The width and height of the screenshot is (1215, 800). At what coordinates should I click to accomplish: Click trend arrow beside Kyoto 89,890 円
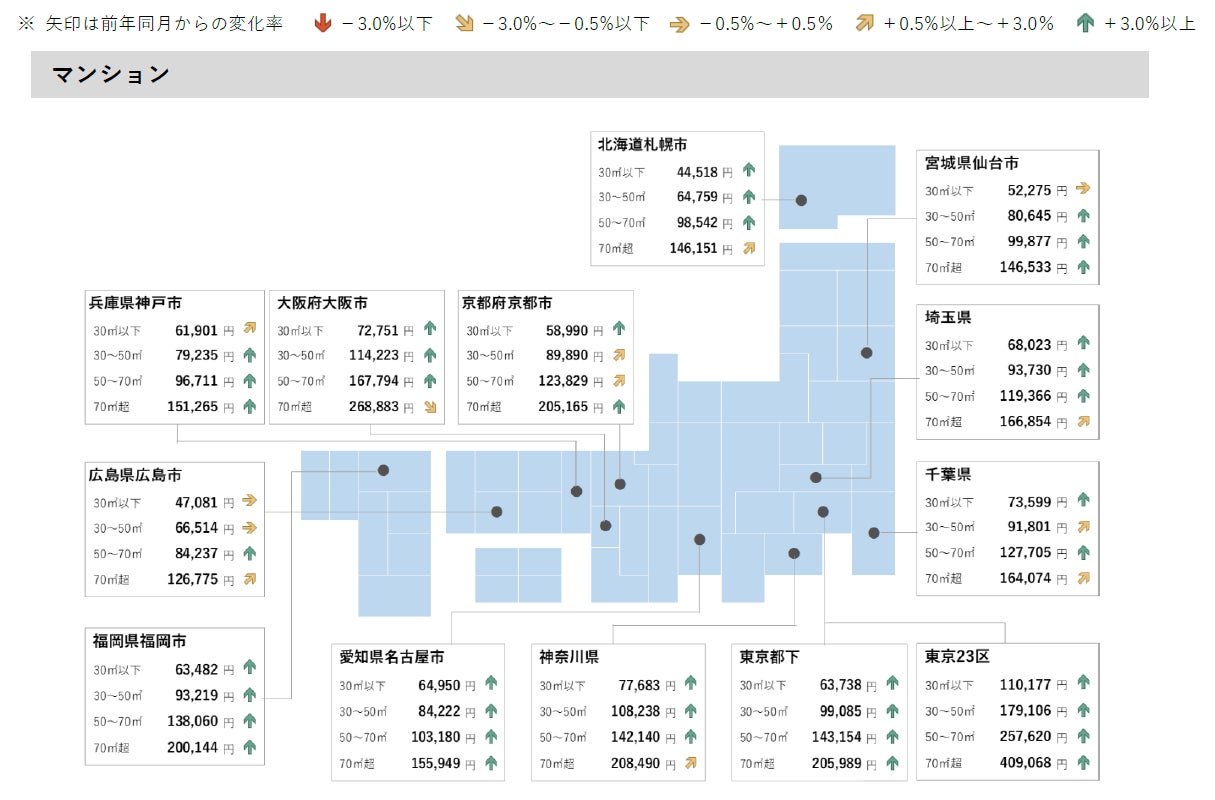click(618, 355)
